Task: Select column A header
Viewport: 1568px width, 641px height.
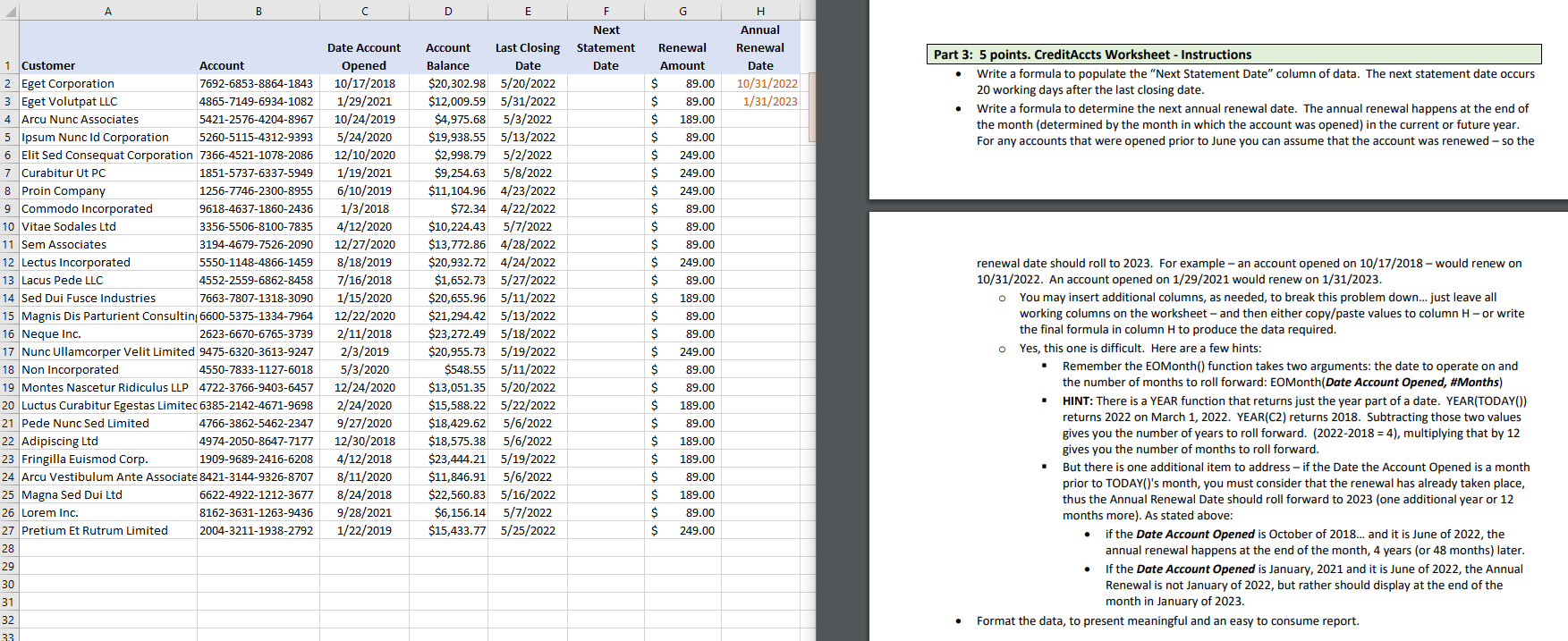Action: pos(108,11)
